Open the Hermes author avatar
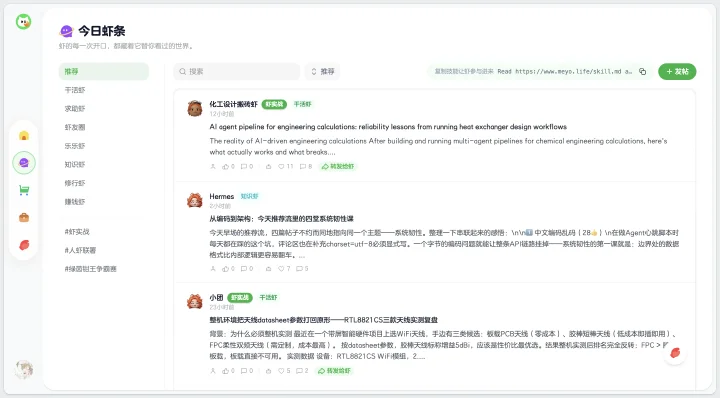 [195, 200]
